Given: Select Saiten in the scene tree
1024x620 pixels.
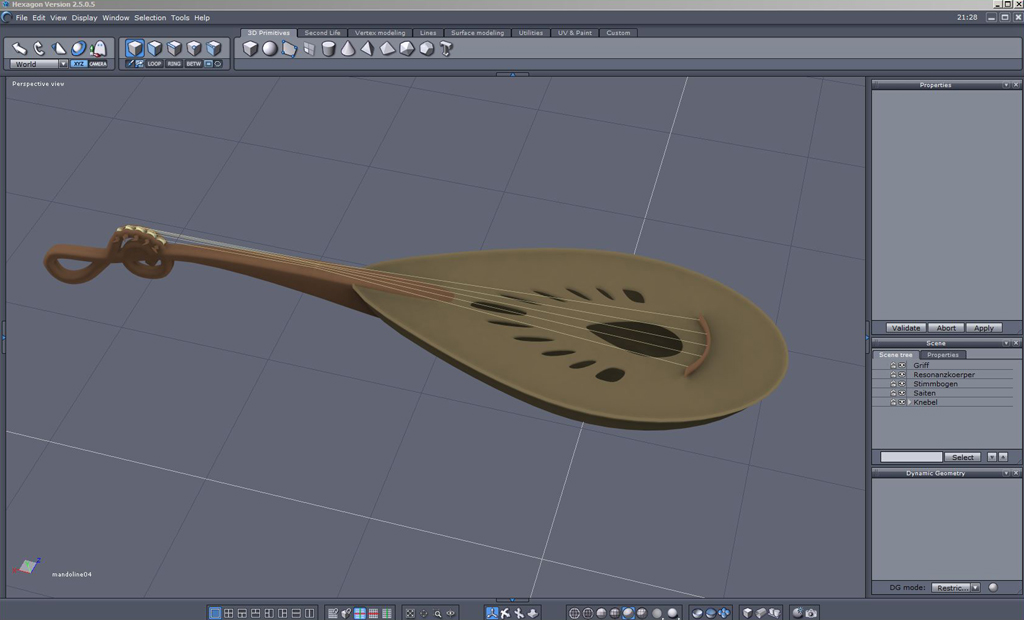Looking at the screenshot, I should click(x=924, y=393).
